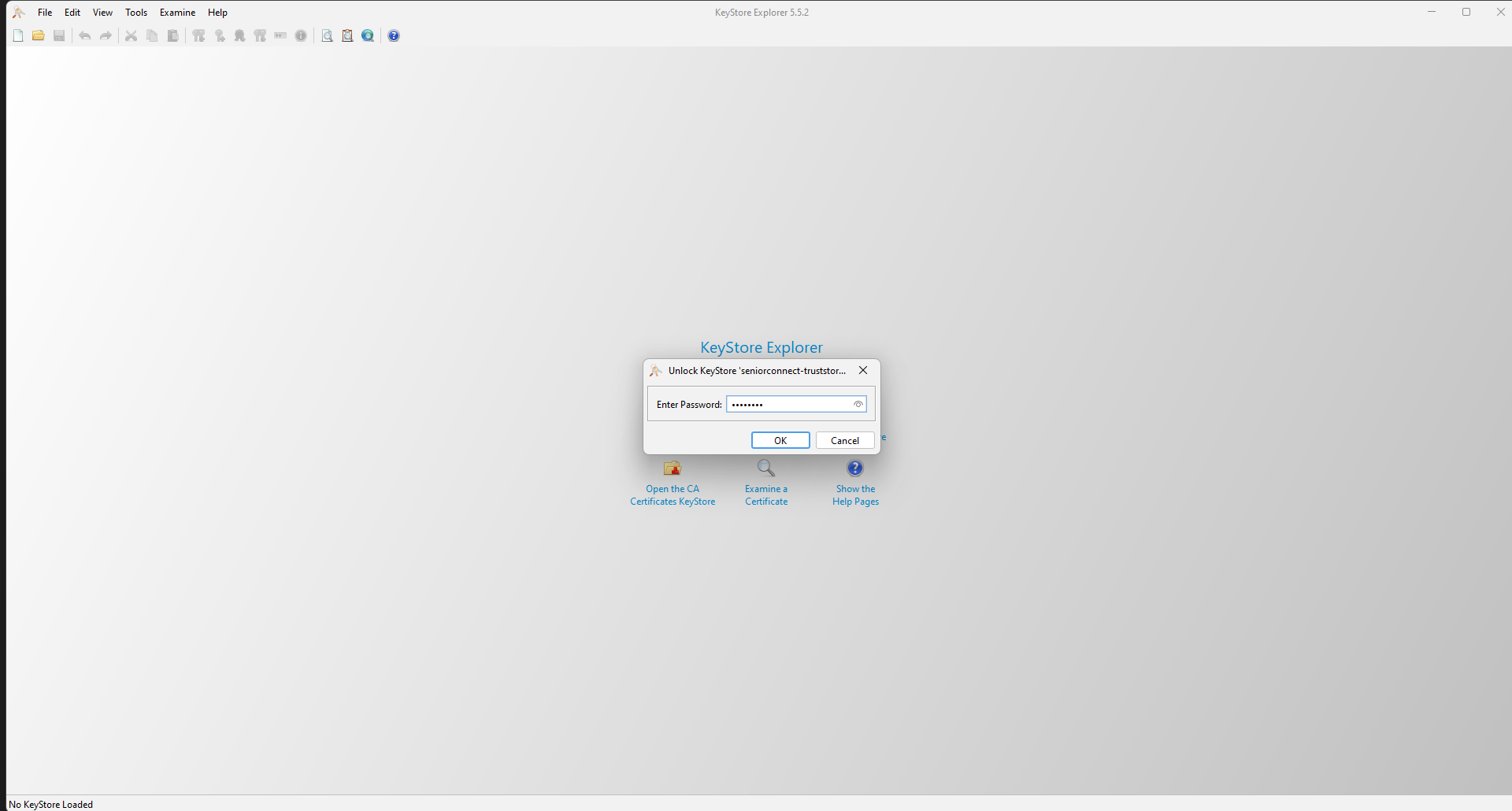Open the Tools menu
The image size is (1512, 811).
tap(136, 13)
